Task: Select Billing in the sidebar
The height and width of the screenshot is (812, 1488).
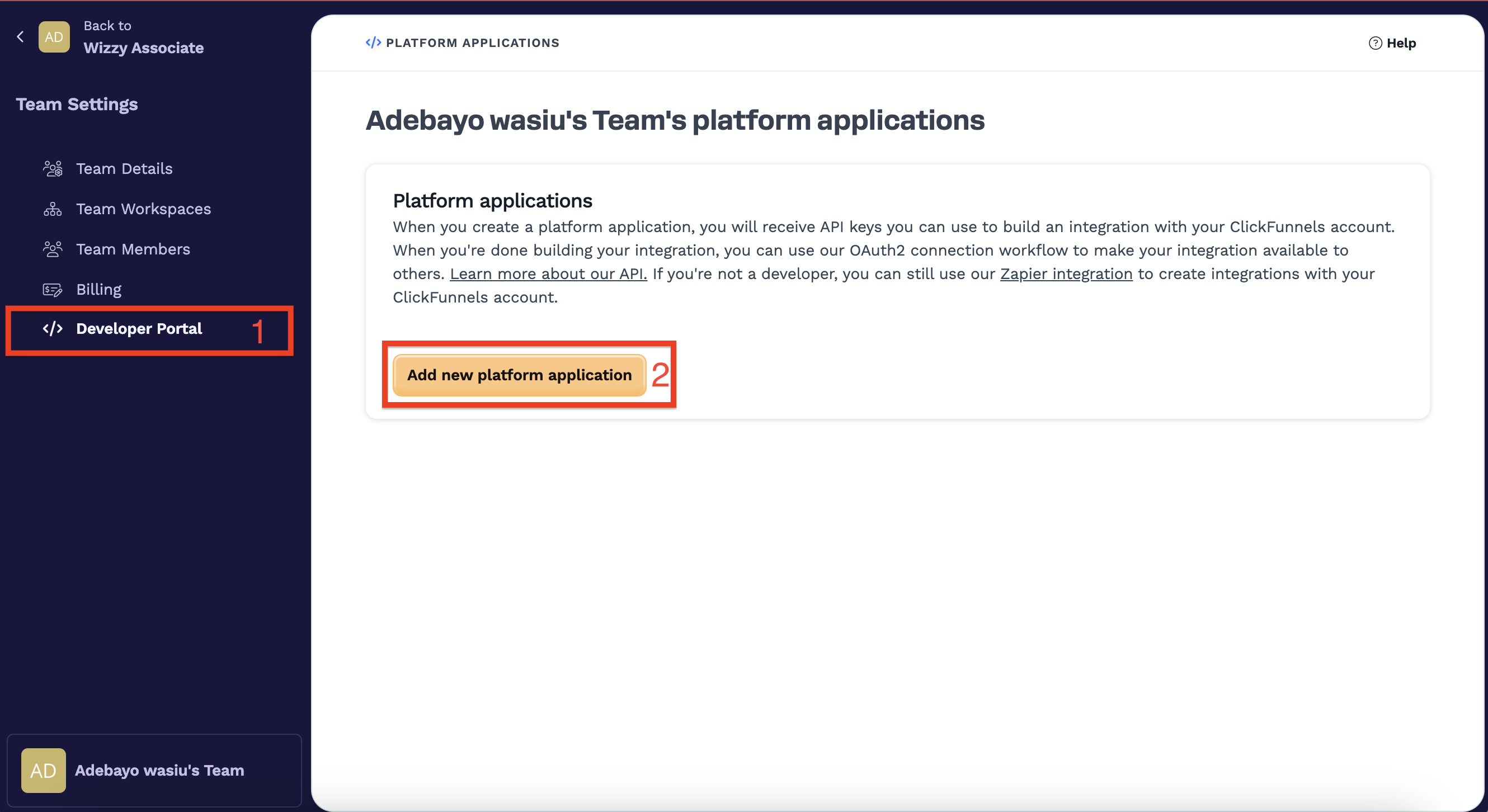Action: 99,289
